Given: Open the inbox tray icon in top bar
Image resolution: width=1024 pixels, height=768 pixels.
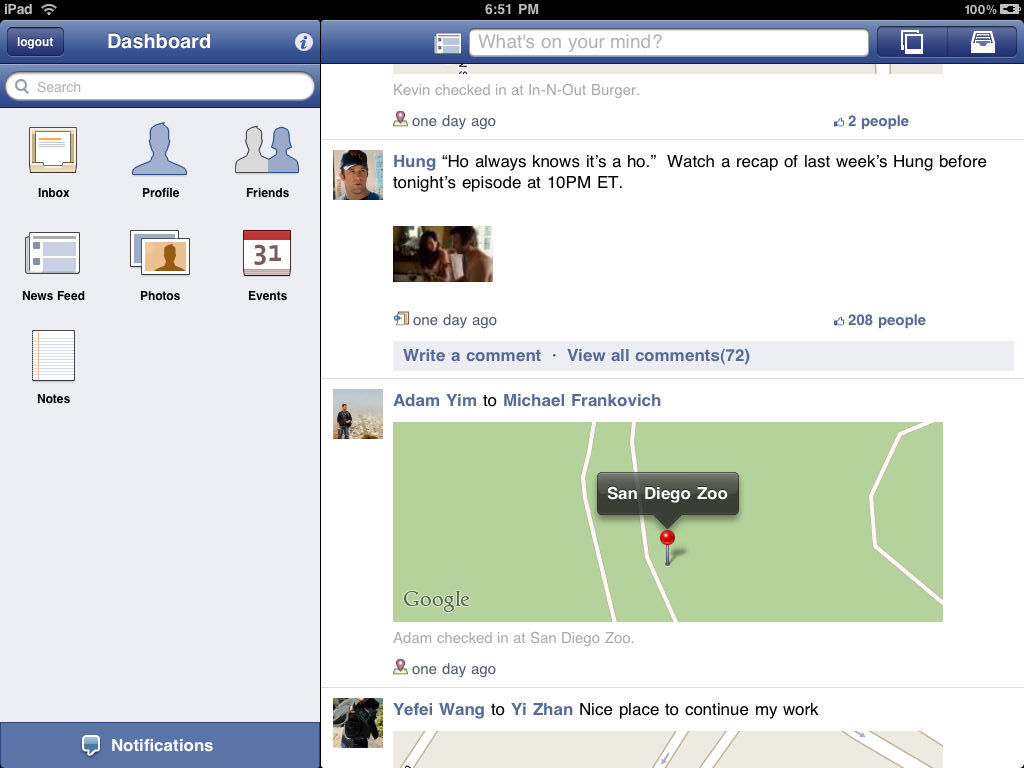Looking at the screenshot, I should (982, 42).
